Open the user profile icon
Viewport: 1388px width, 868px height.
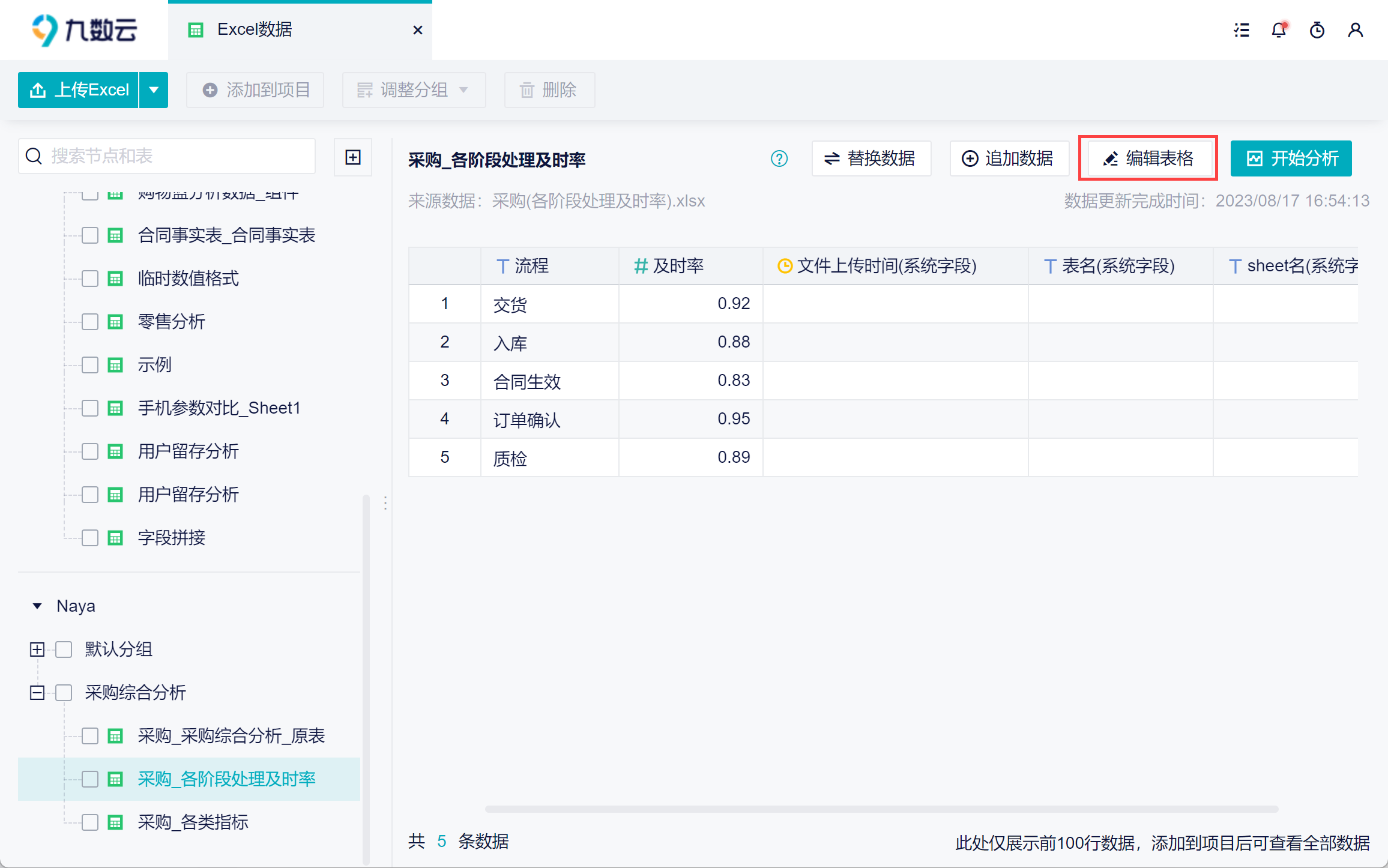point(1356,30)
